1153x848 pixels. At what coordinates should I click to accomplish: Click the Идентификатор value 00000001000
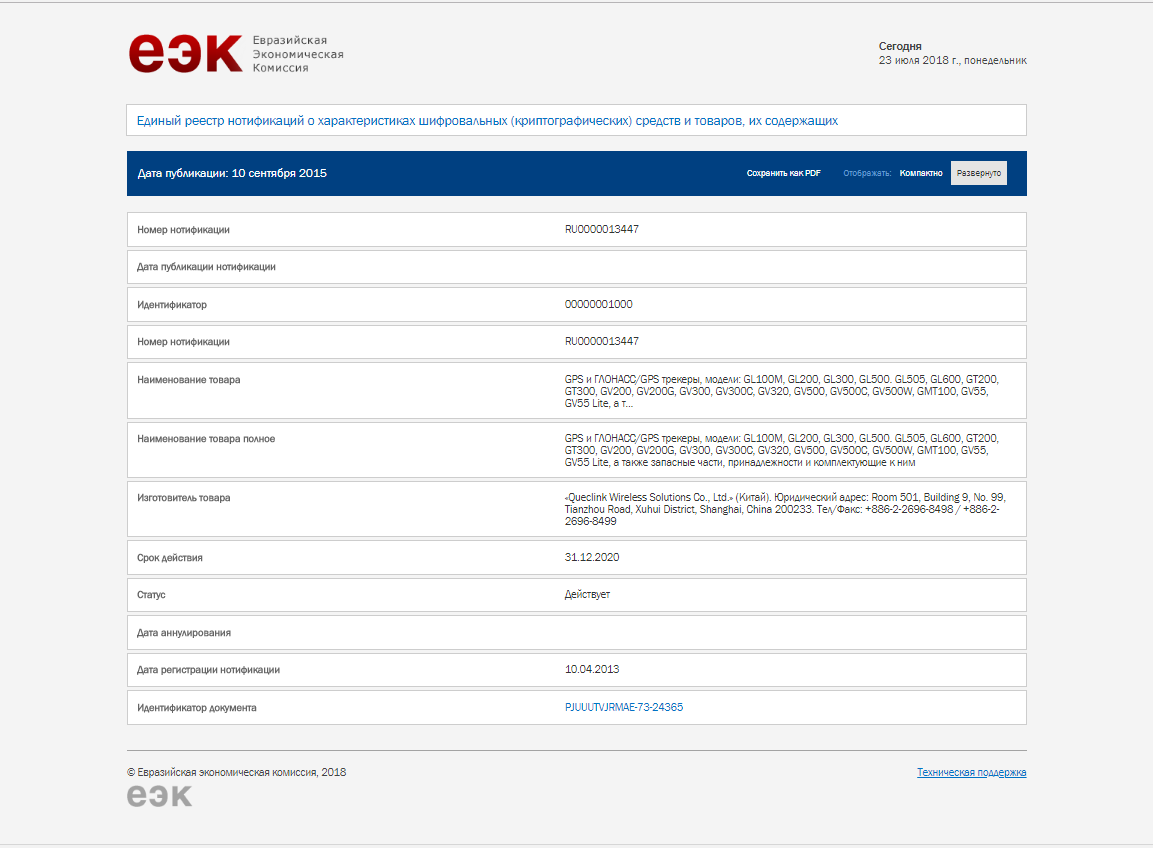pyautogui.click(x=598, y=304)
